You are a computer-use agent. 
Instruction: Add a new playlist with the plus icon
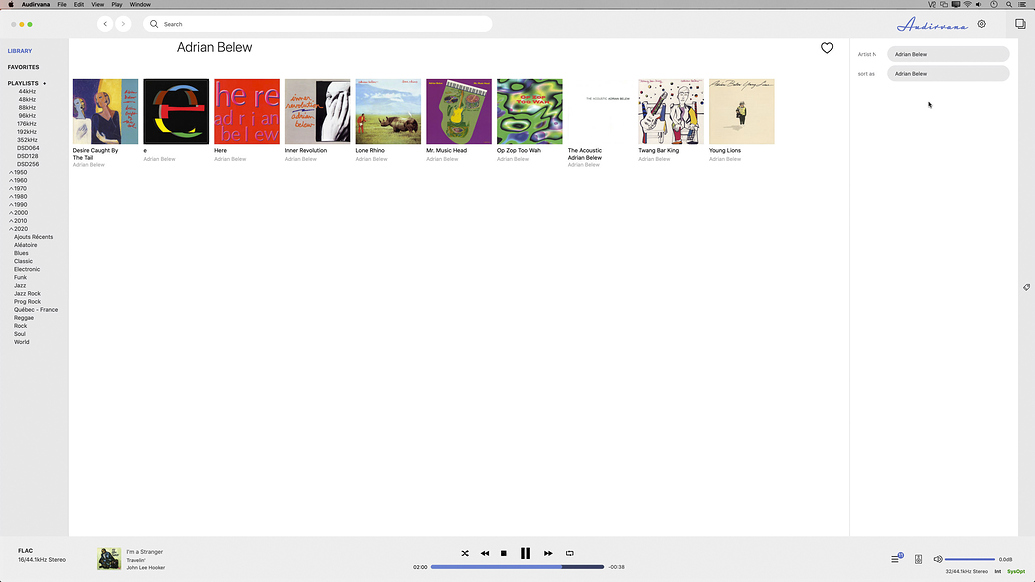45,84
